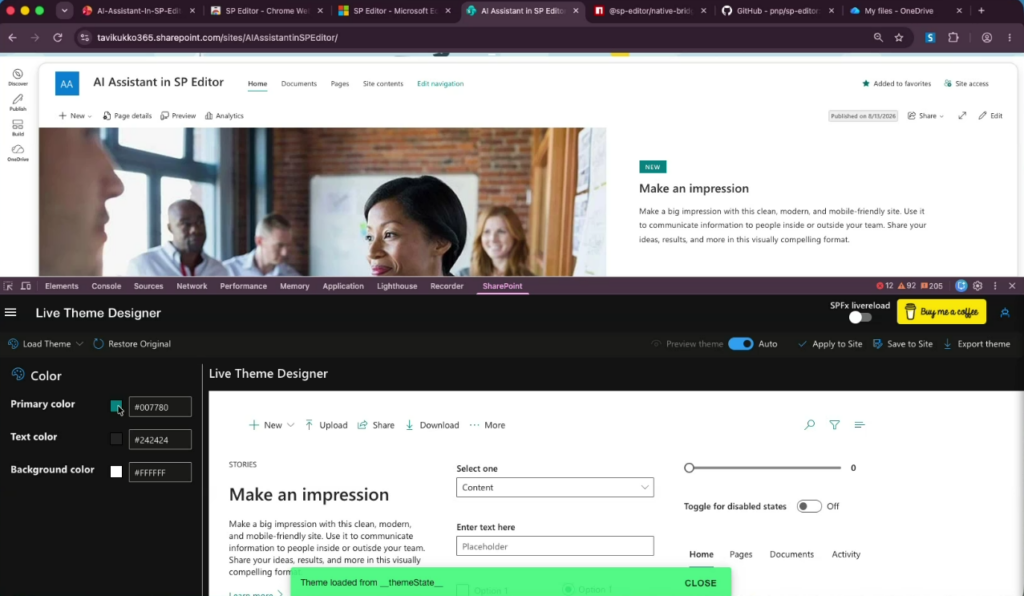
Task: Switch to the Console DevTools tab
Action: coord(106,286)
